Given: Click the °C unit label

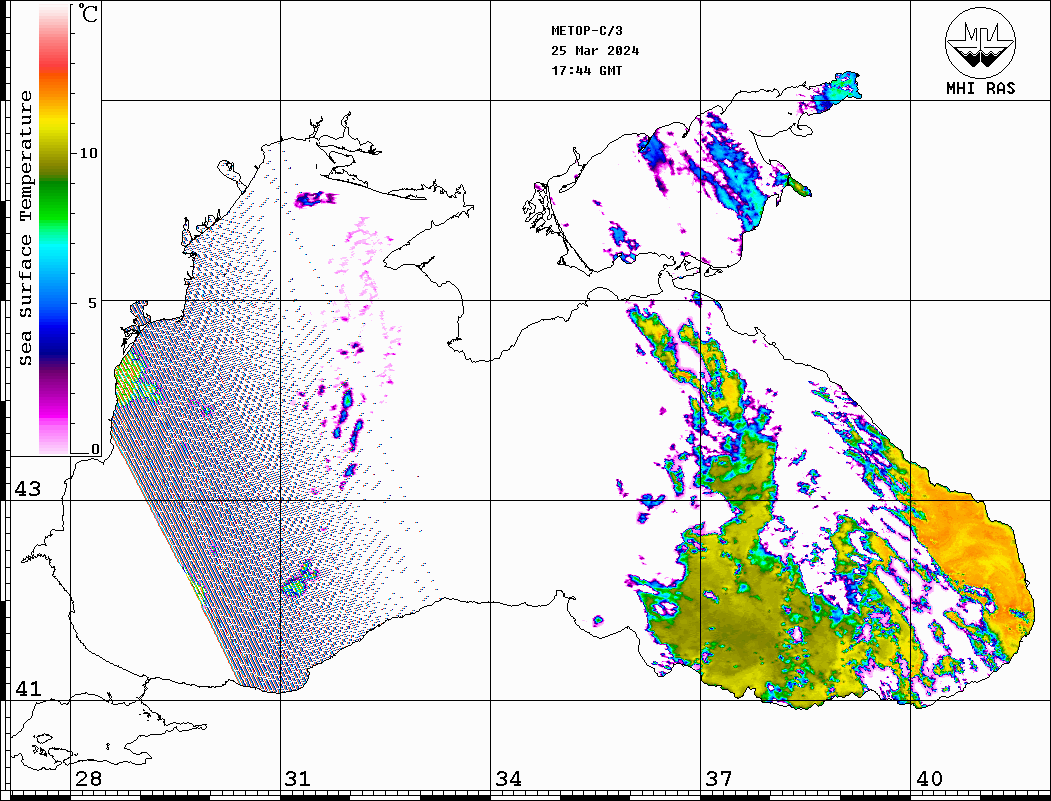Looking at the screenshot, I should (89, 15).
